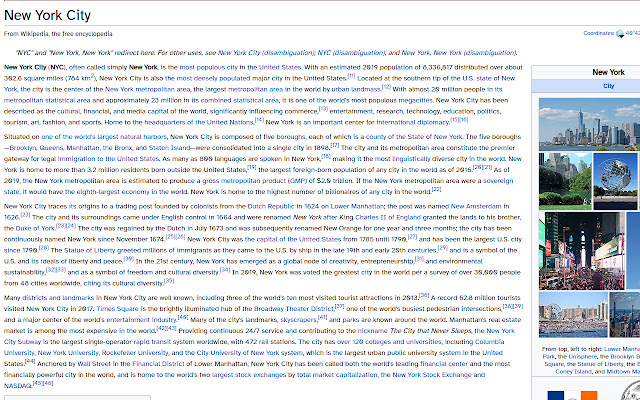640x400 pixels.
Task: Follow the boroughs link
Action: 291,137
